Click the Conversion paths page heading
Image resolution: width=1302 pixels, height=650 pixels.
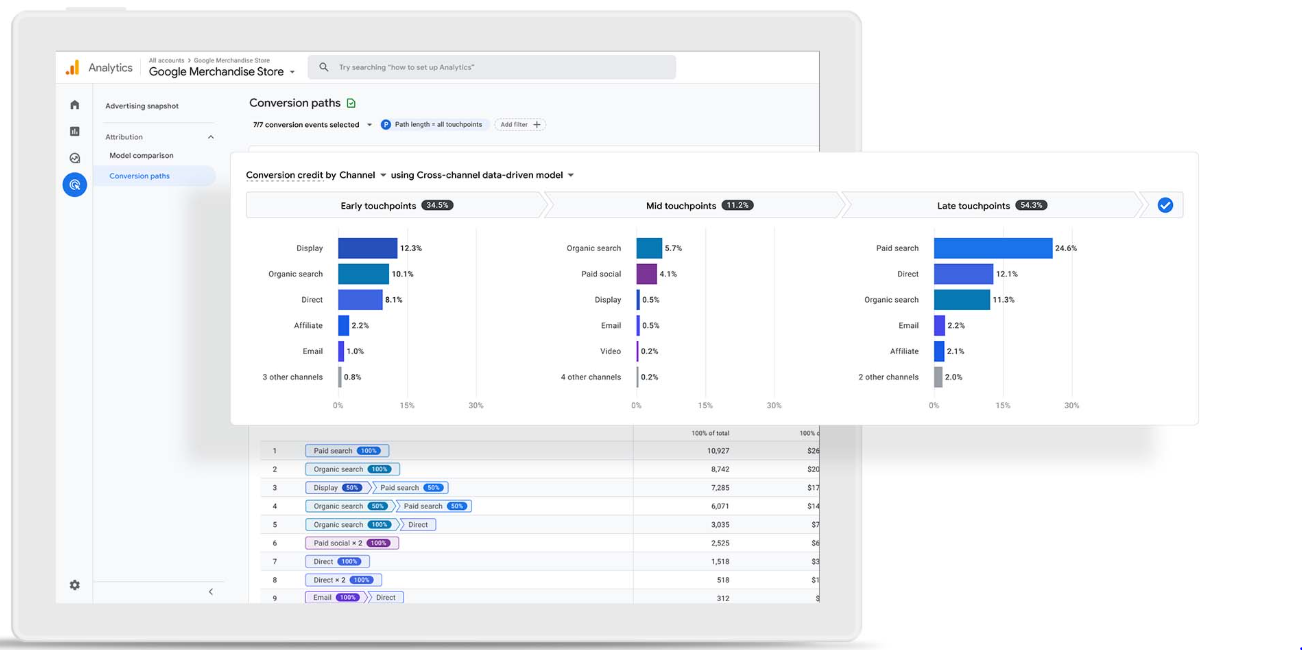click(295, 103)
